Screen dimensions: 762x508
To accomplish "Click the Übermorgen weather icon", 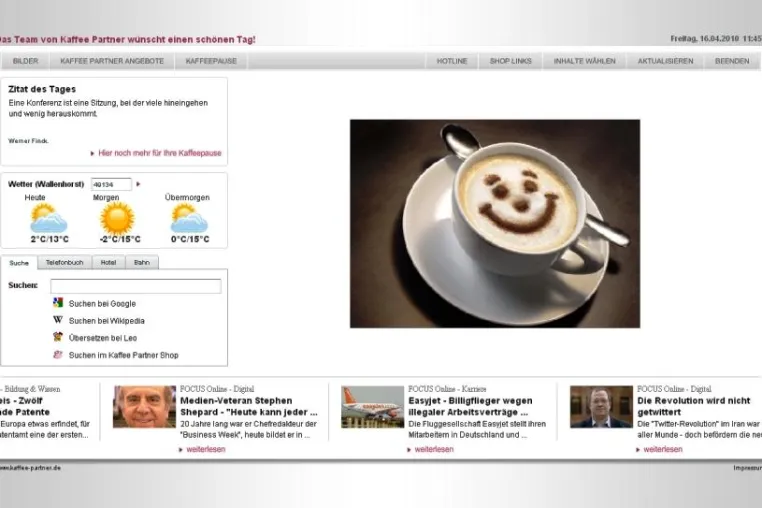I will pos(189,218).
